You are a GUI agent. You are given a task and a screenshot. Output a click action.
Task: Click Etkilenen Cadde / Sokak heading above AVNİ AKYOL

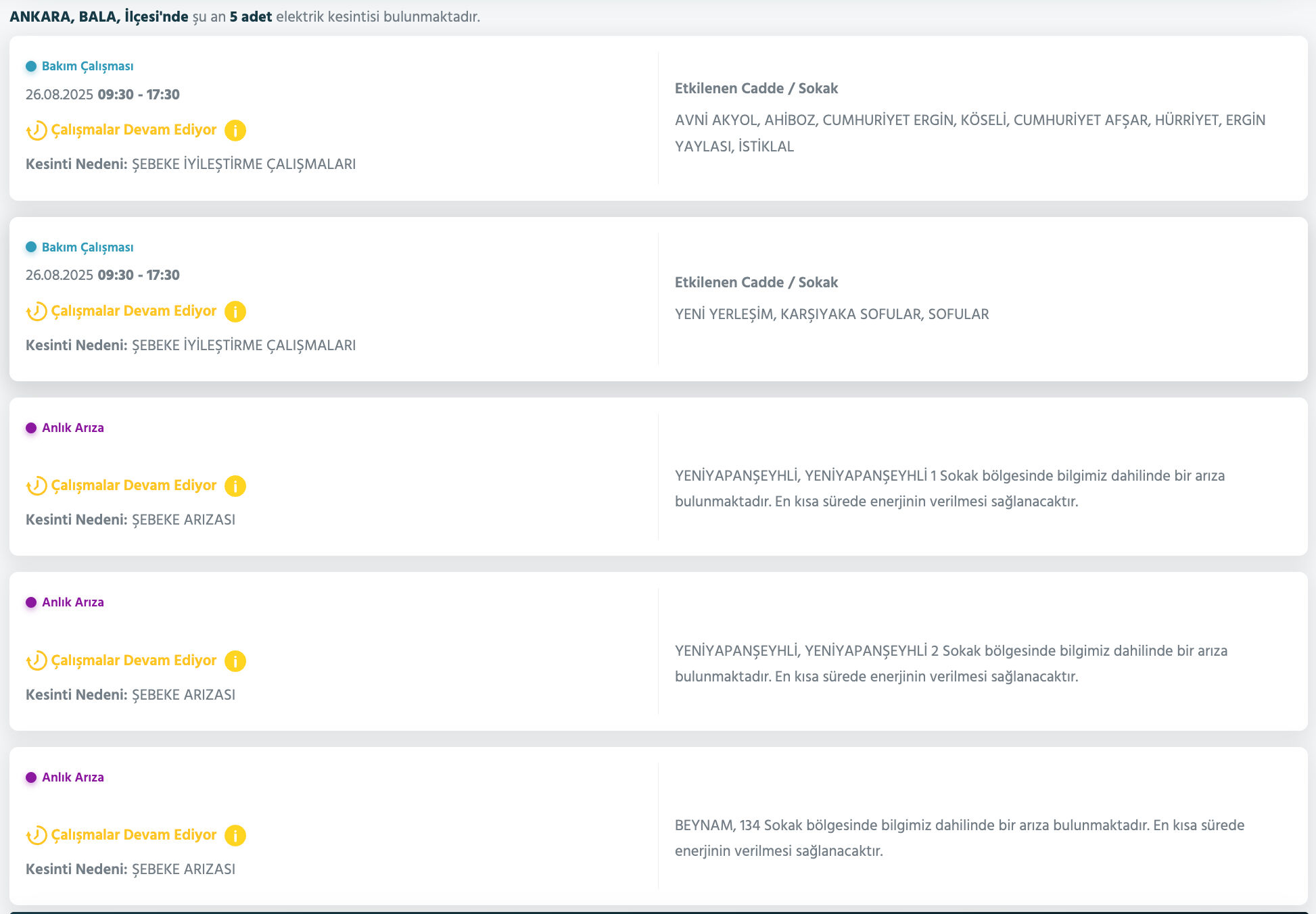pos(756,89)
